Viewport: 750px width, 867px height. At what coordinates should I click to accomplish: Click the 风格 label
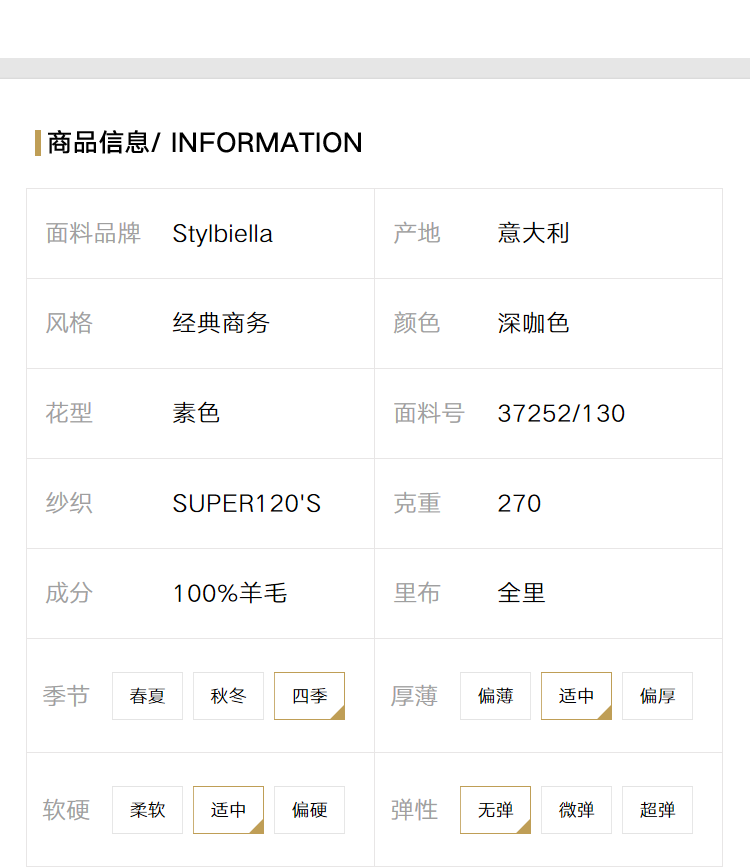click(x=69, y=323)
